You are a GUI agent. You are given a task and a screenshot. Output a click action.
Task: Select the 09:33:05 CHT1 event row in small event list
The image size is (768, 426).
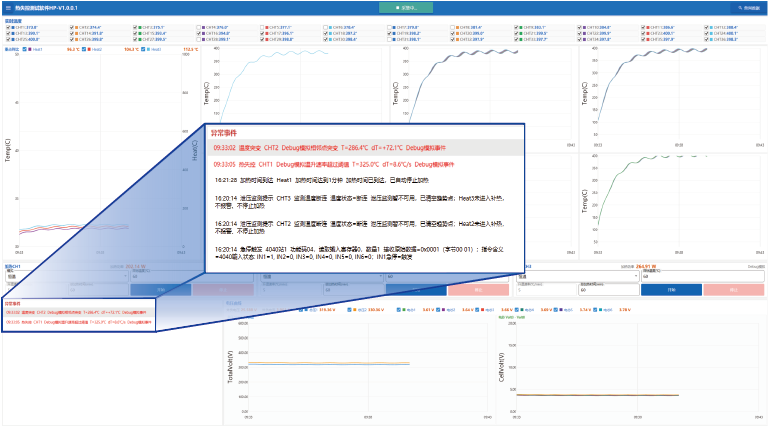pyautogui.click(x=78, y=322)
